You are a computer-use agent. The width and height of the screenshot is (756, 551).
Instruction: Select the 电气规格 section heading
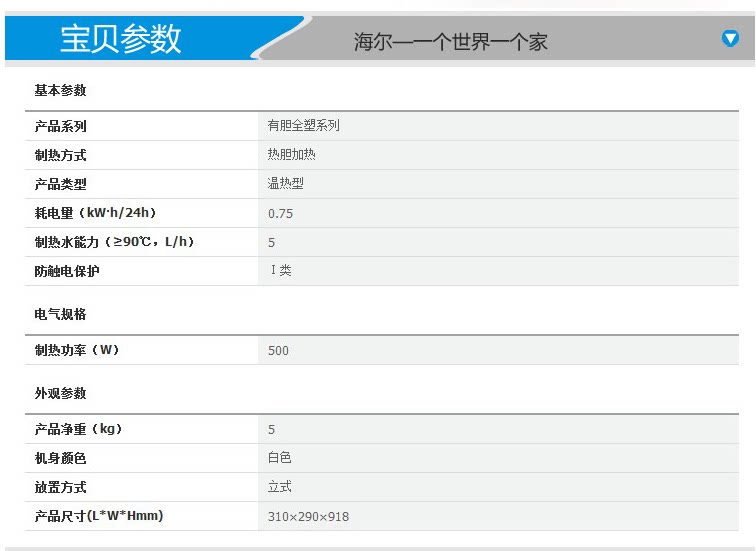(61, 314)
